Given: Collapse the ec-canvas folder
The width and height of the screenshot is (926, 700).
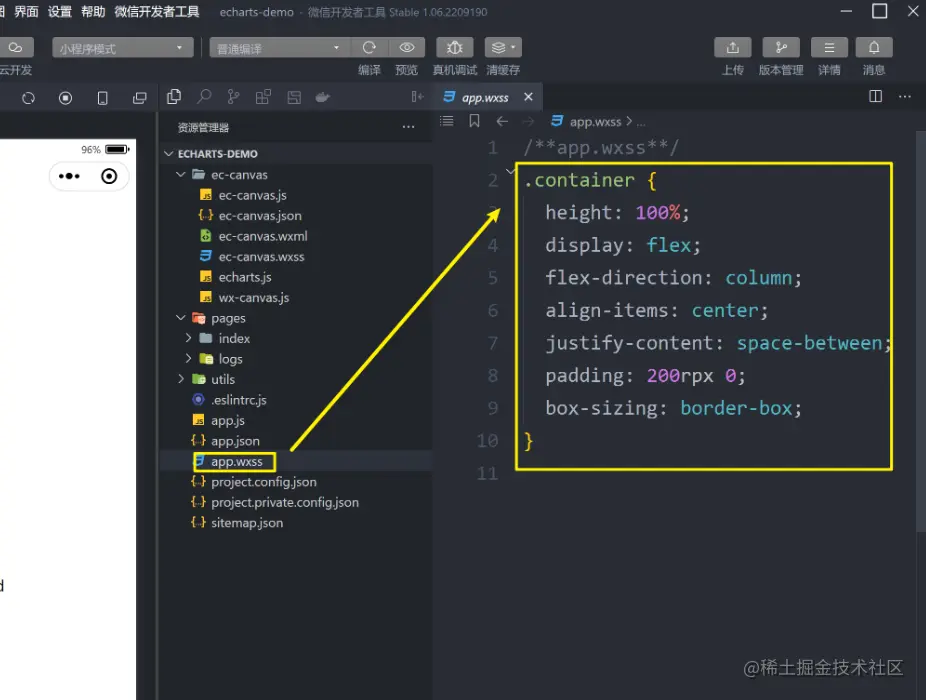Looking at the screenshot, I should coord(181,174).
